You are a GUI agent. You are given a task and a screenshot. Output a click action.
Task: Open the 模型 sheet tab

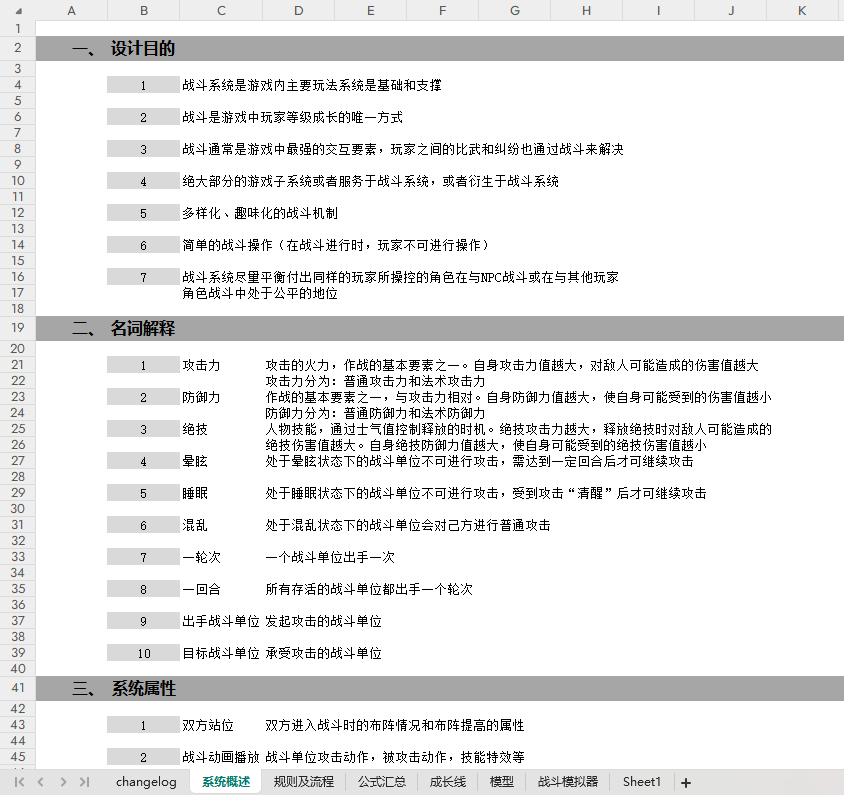coord(502,782)
